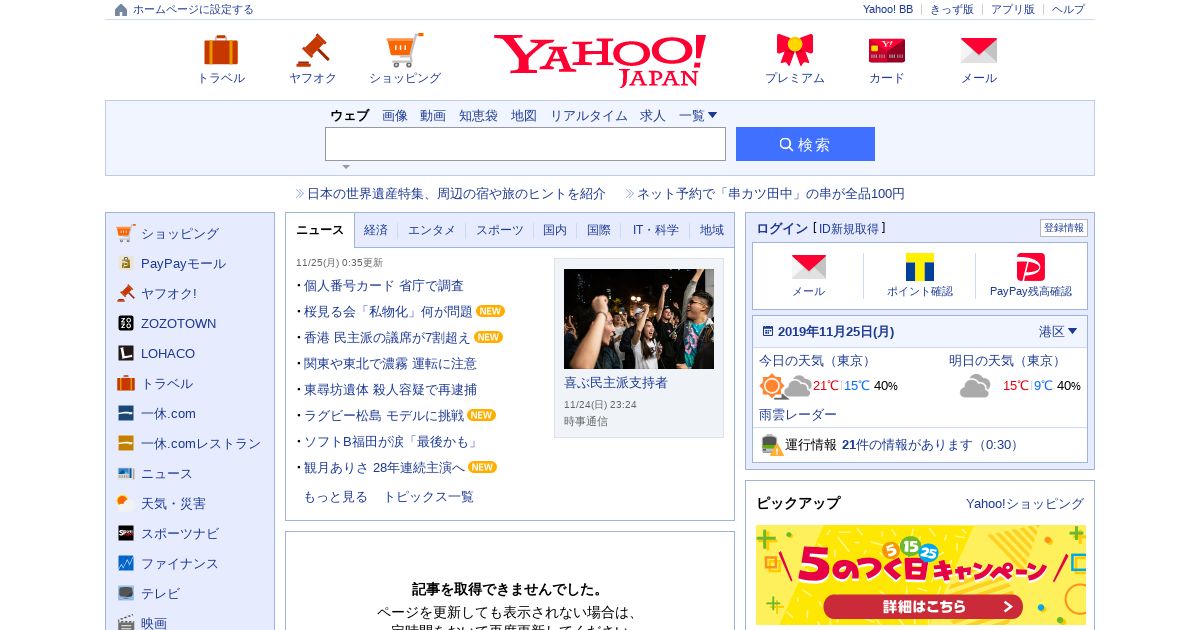Click the 登録情報 button
This screenshot has width=1200, height=630.
[1064, 228]
